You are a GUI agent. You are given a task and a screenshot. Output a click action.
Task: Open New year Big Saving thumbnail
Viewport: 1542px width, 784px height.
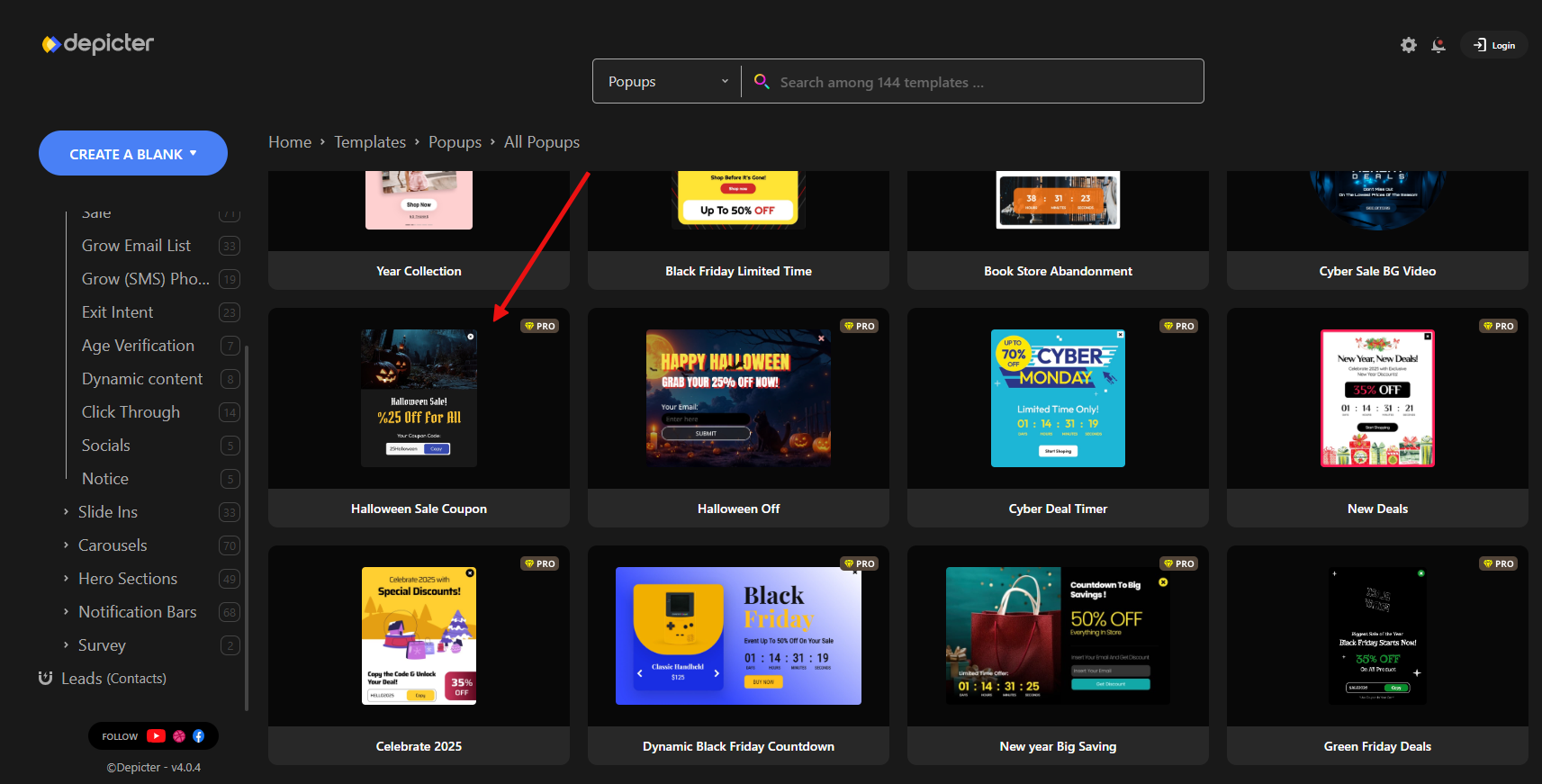point(1058,635)
